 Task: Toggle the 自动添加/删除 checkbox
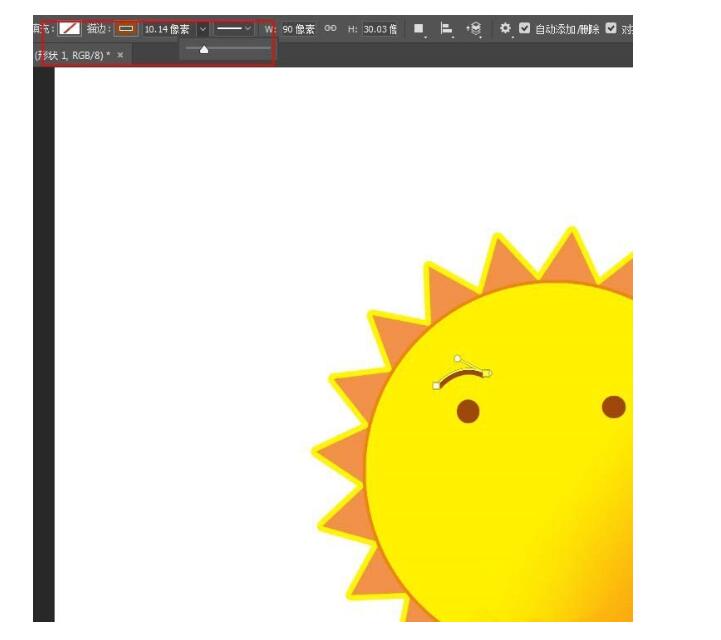[524, 29]
